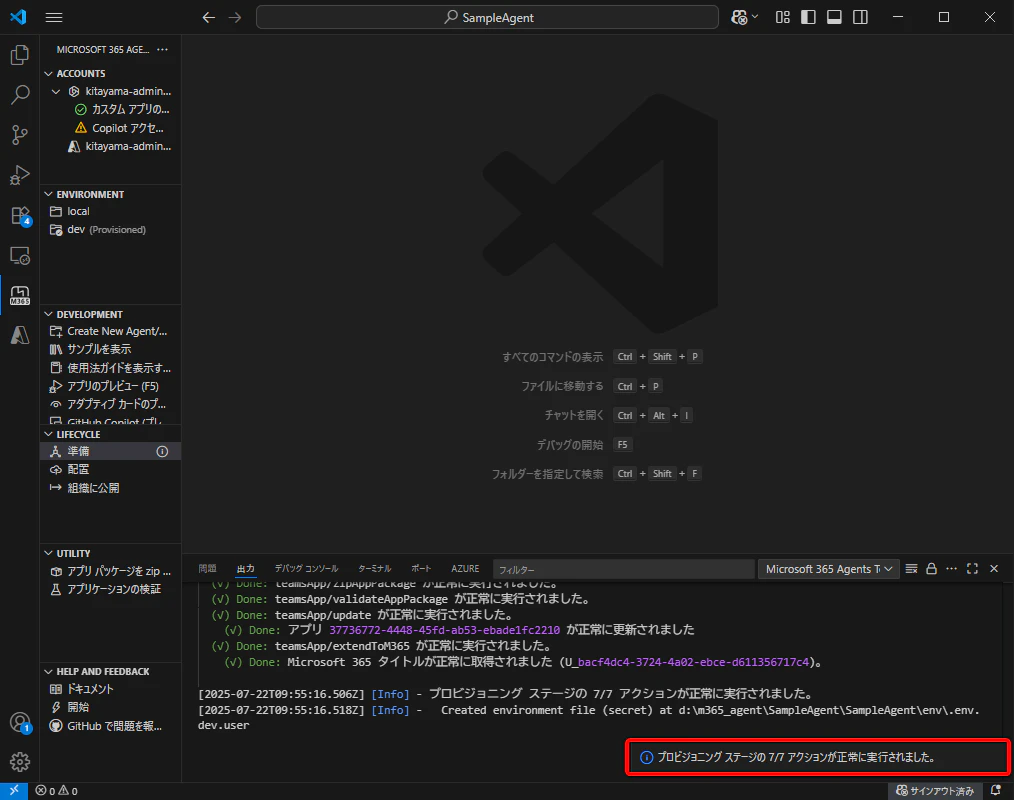Toggle the secondary side bar visibility
The width and height of the screenshot is (1014, 800).
tap(860, 17)
